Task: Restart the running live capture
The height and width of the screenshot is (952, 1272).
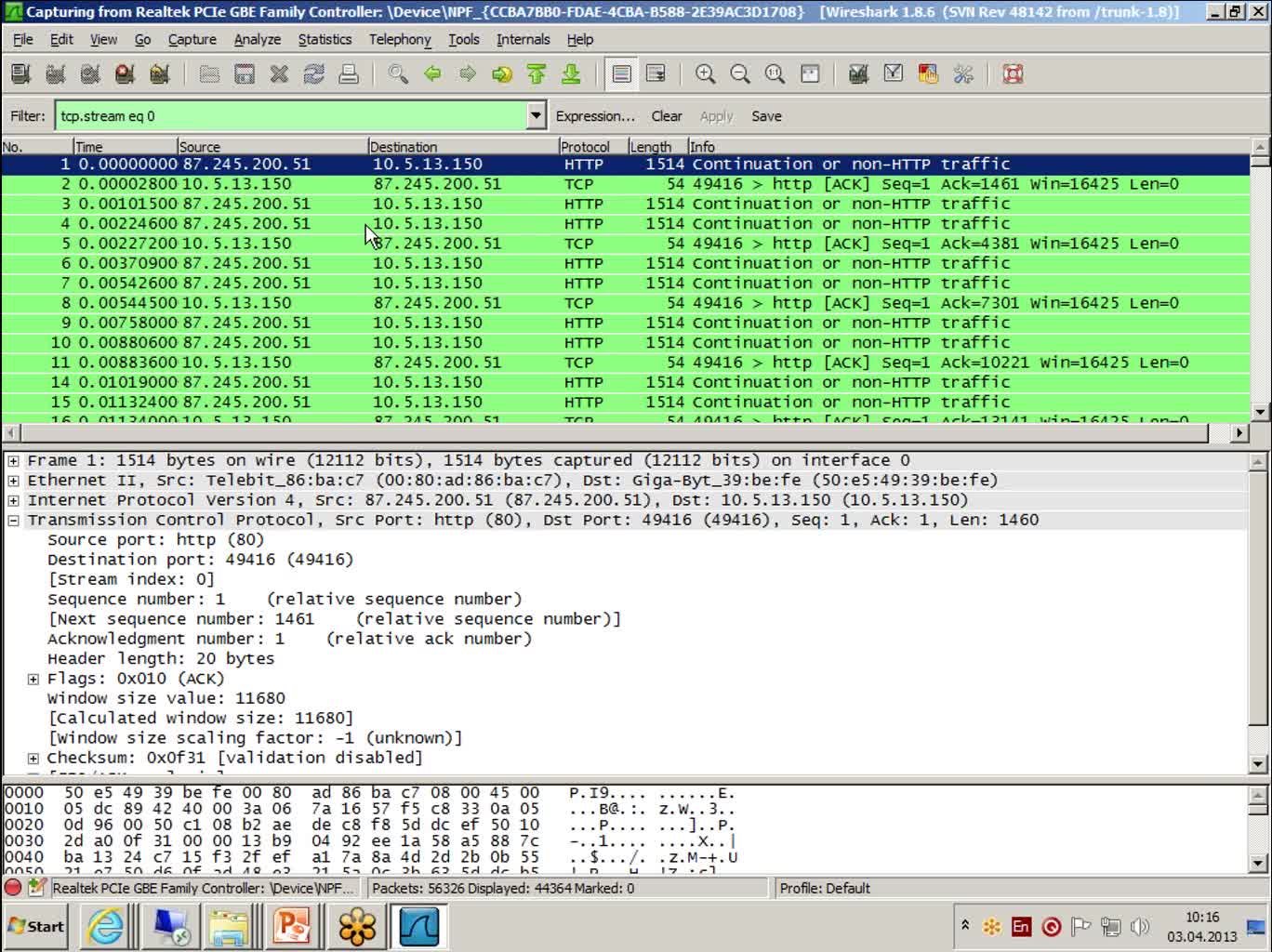Action: [x=160, y=74]
